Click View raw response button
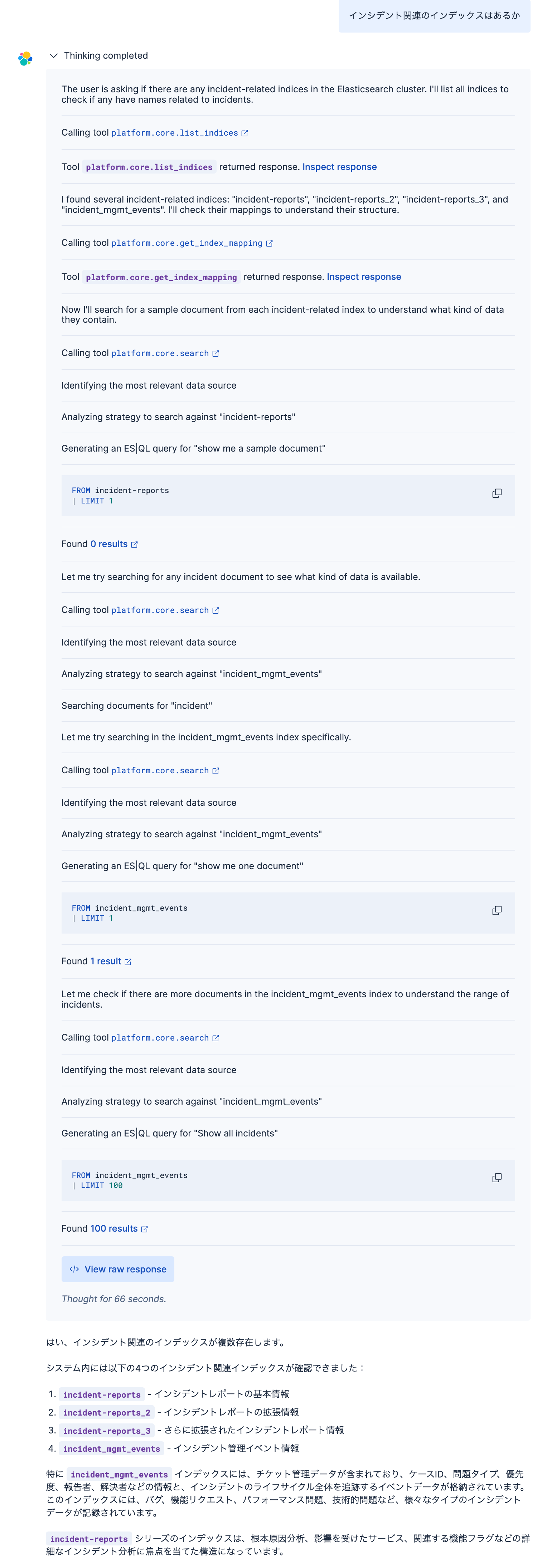 tap(117, 1269)
